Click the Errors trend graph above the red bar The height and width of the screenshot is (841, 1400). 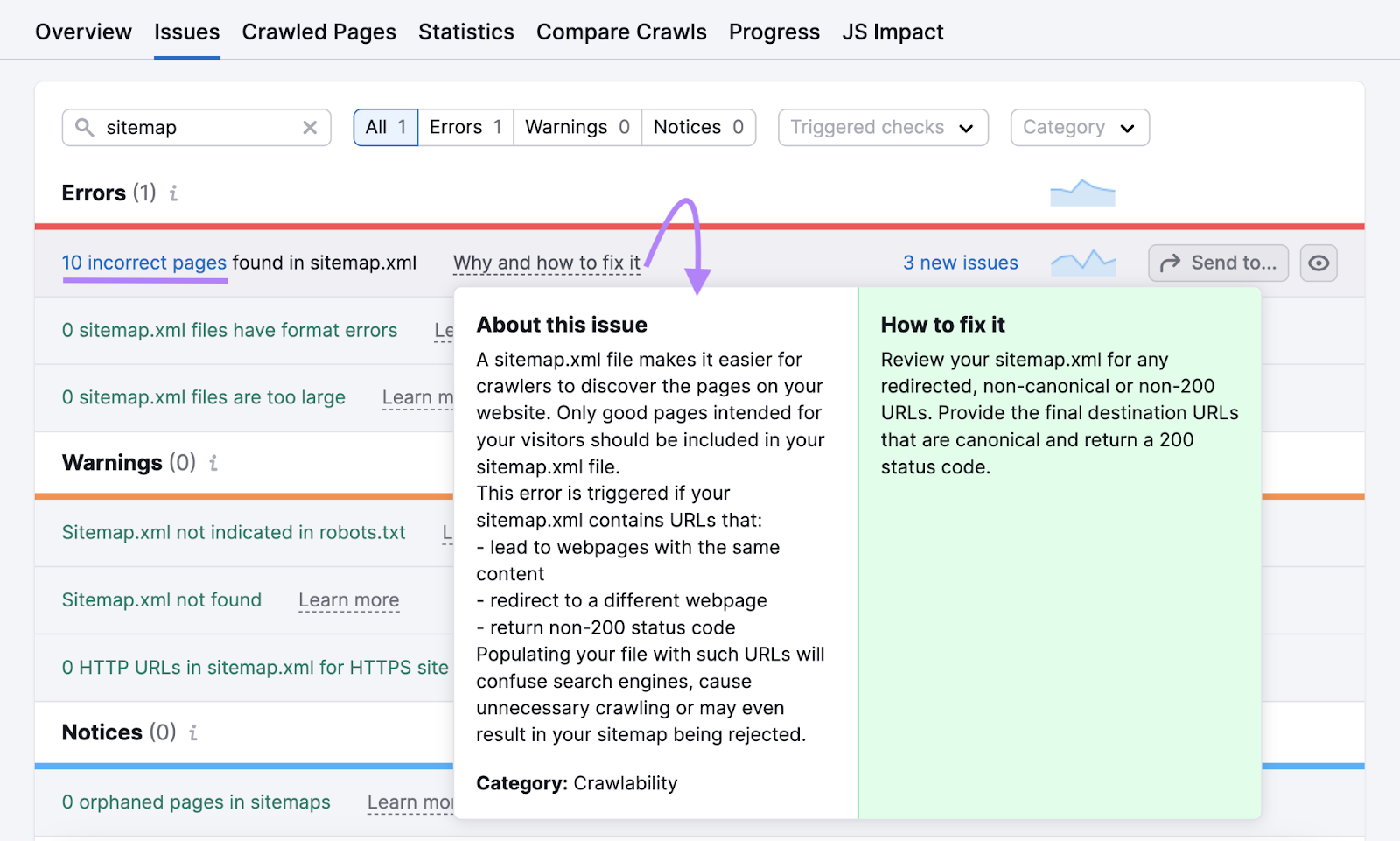pyautogui.click(x=1082, y=193)
